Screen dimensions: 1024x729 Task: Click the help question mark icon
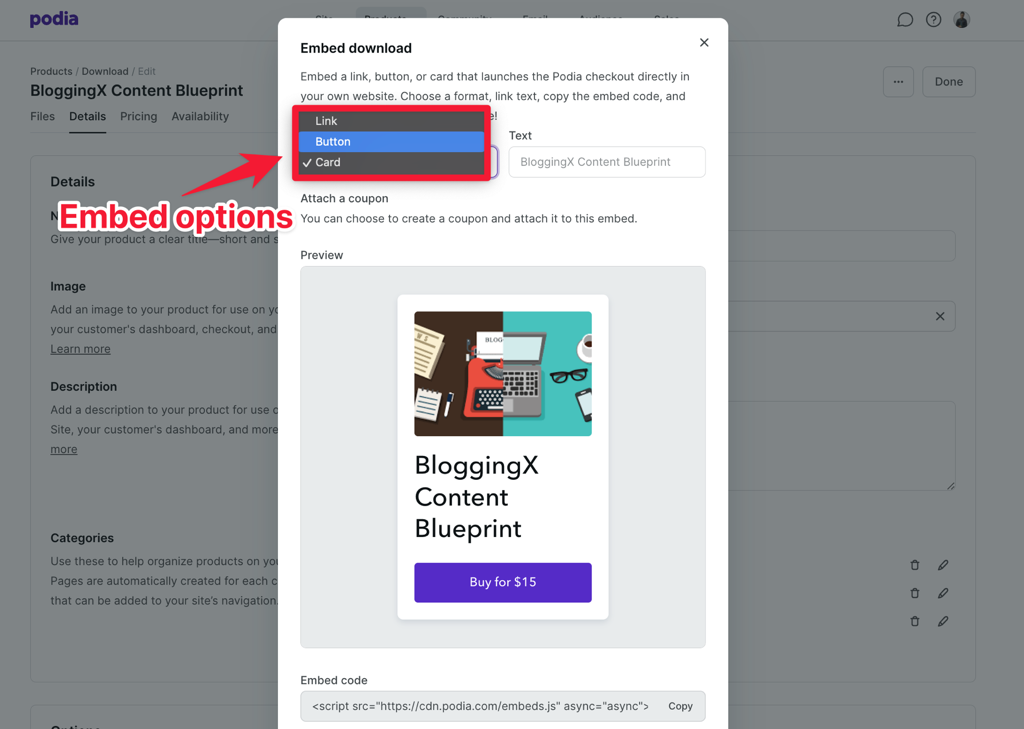[x=932, y=19]
